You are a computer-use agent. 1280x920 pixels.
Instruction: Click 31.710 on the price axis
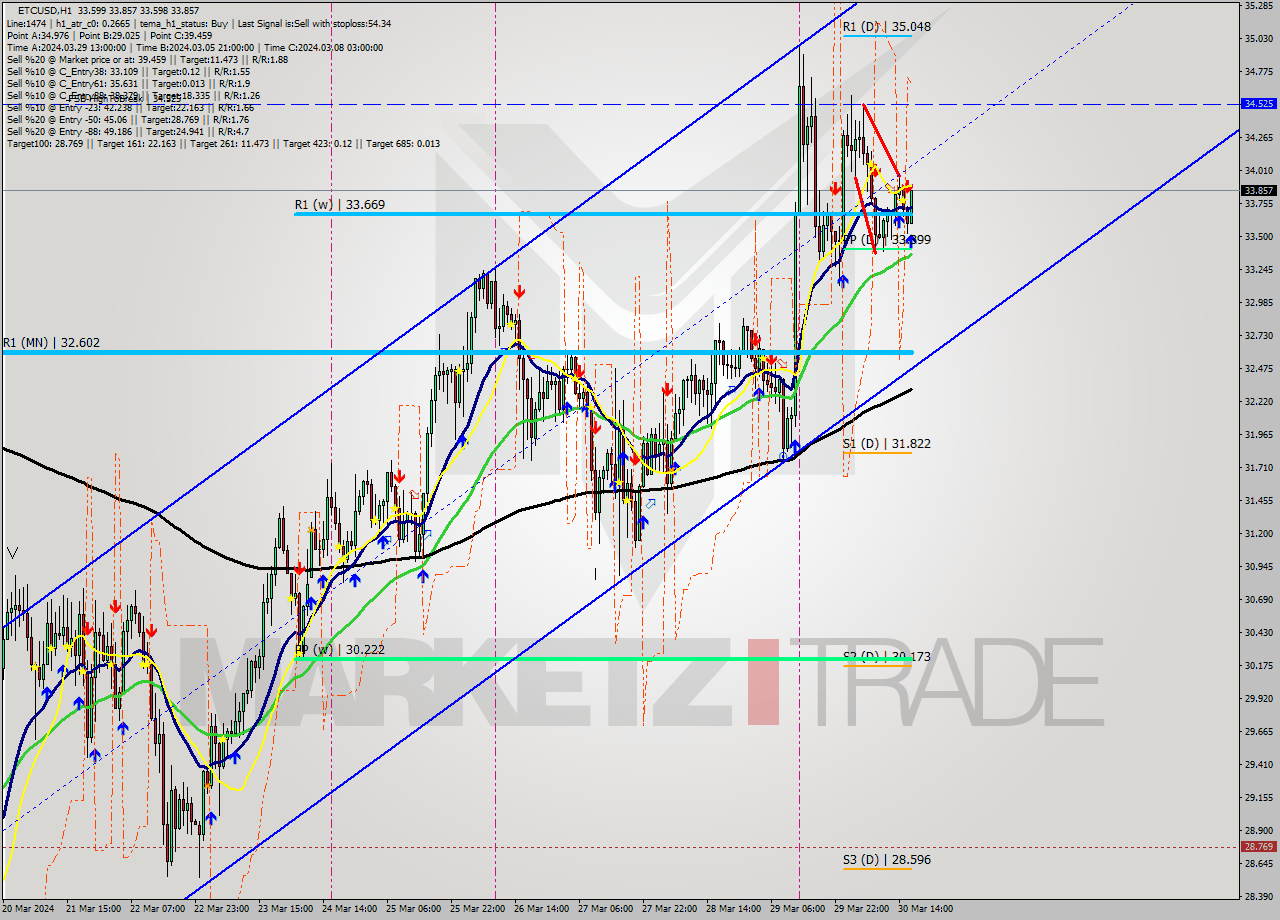[x=1258, y=468]
